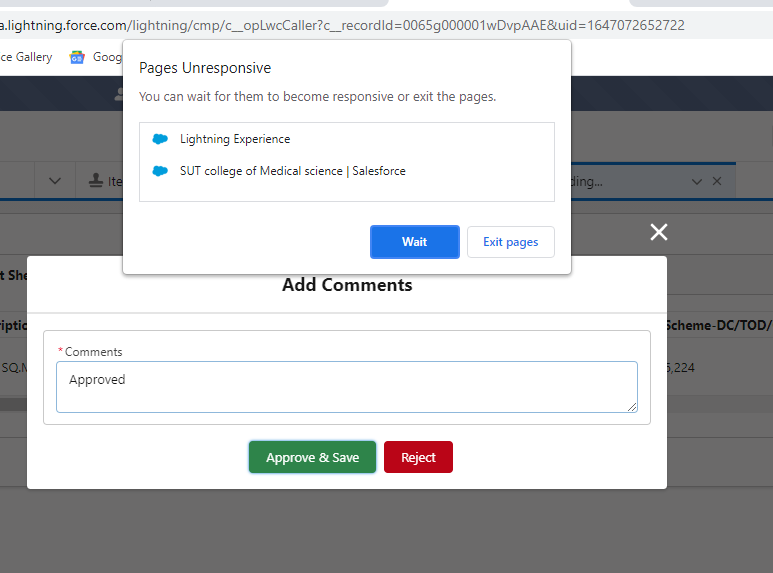The width and height of the screenshot is (773, 573).
Task: Click the browser address bar URL
Action: [342, 25]
